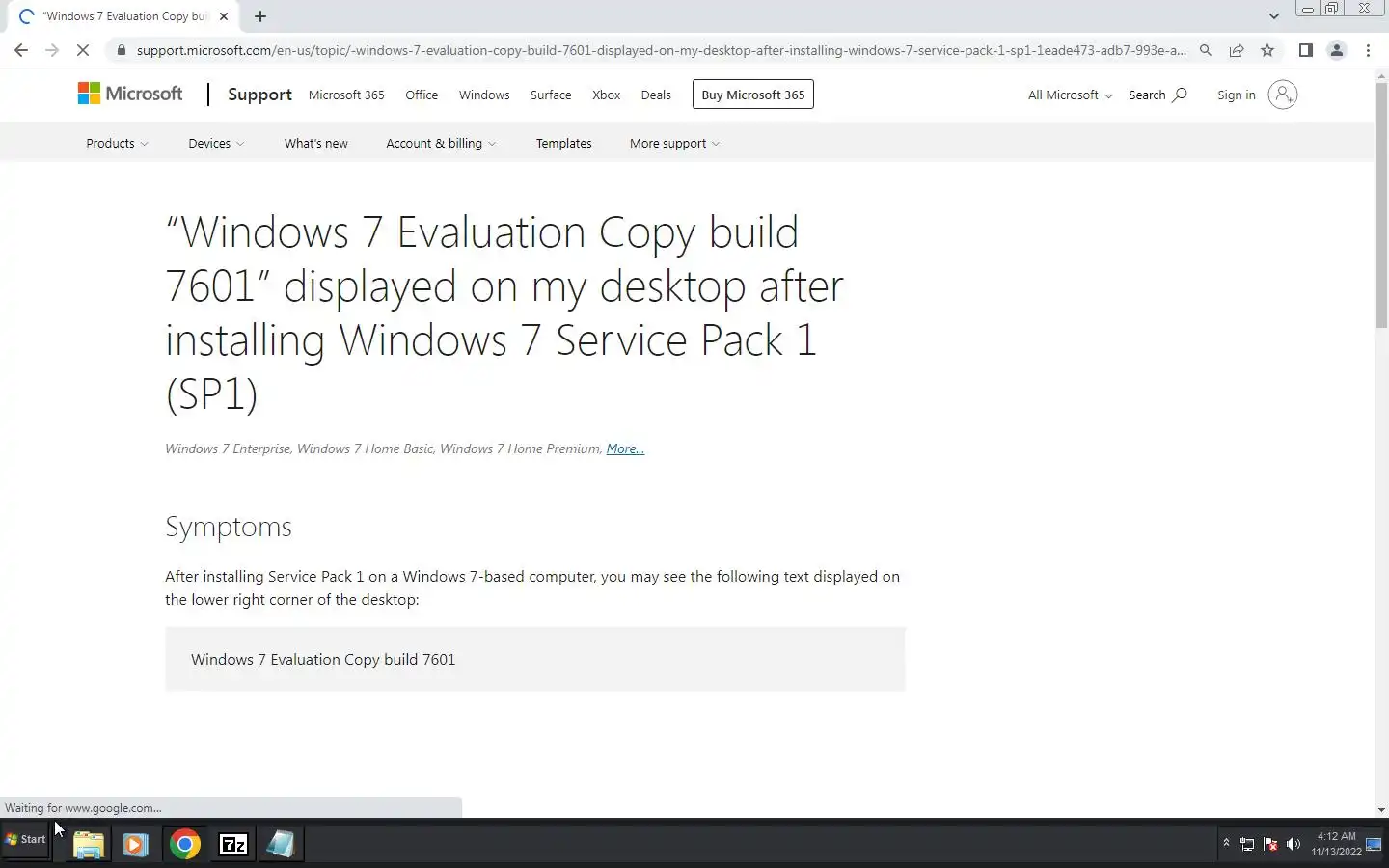Click the zoom magnifier icon in address bar

tap(1206, 50)
